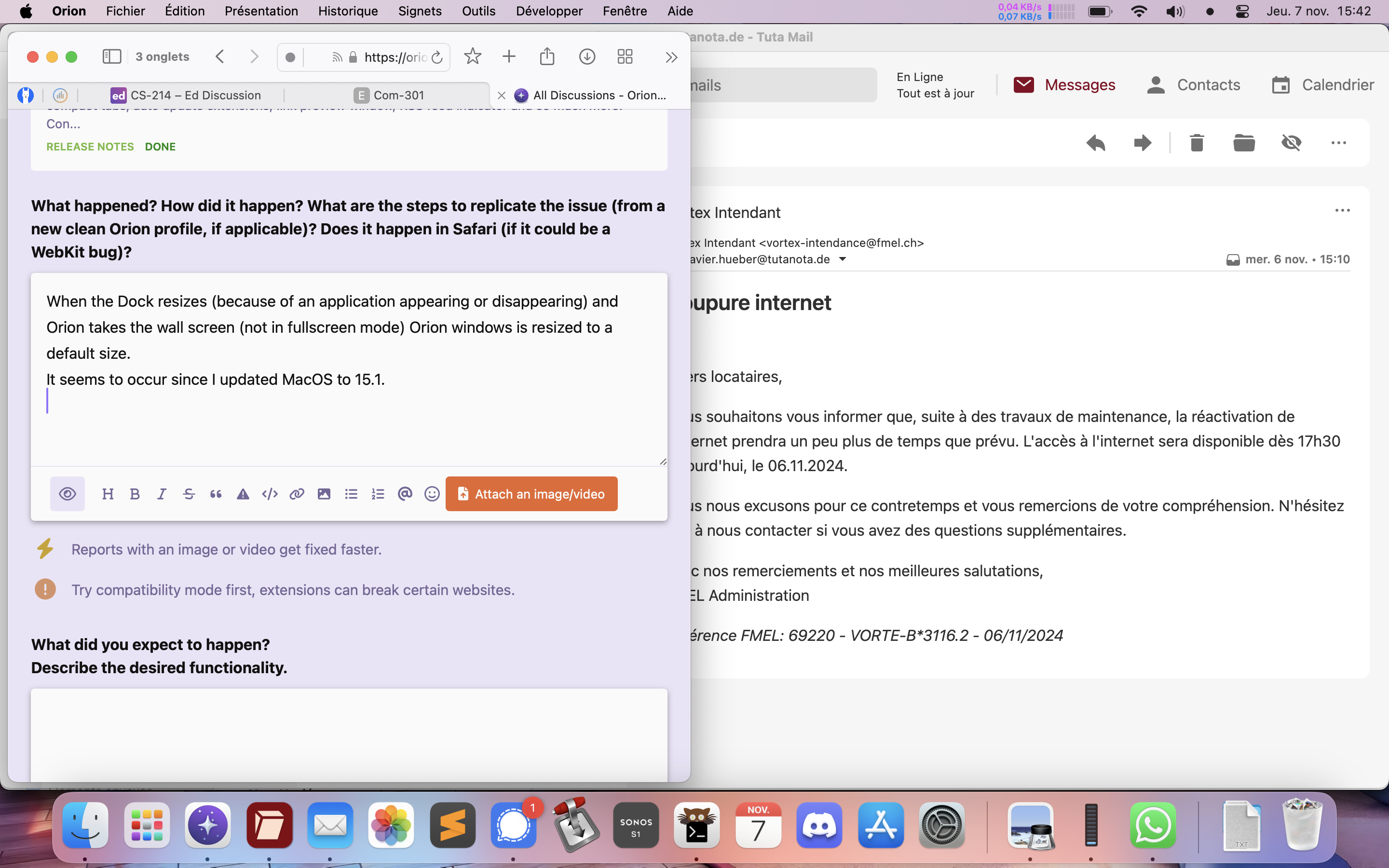Expand recipient details dropdown arrow

(843, 259)
